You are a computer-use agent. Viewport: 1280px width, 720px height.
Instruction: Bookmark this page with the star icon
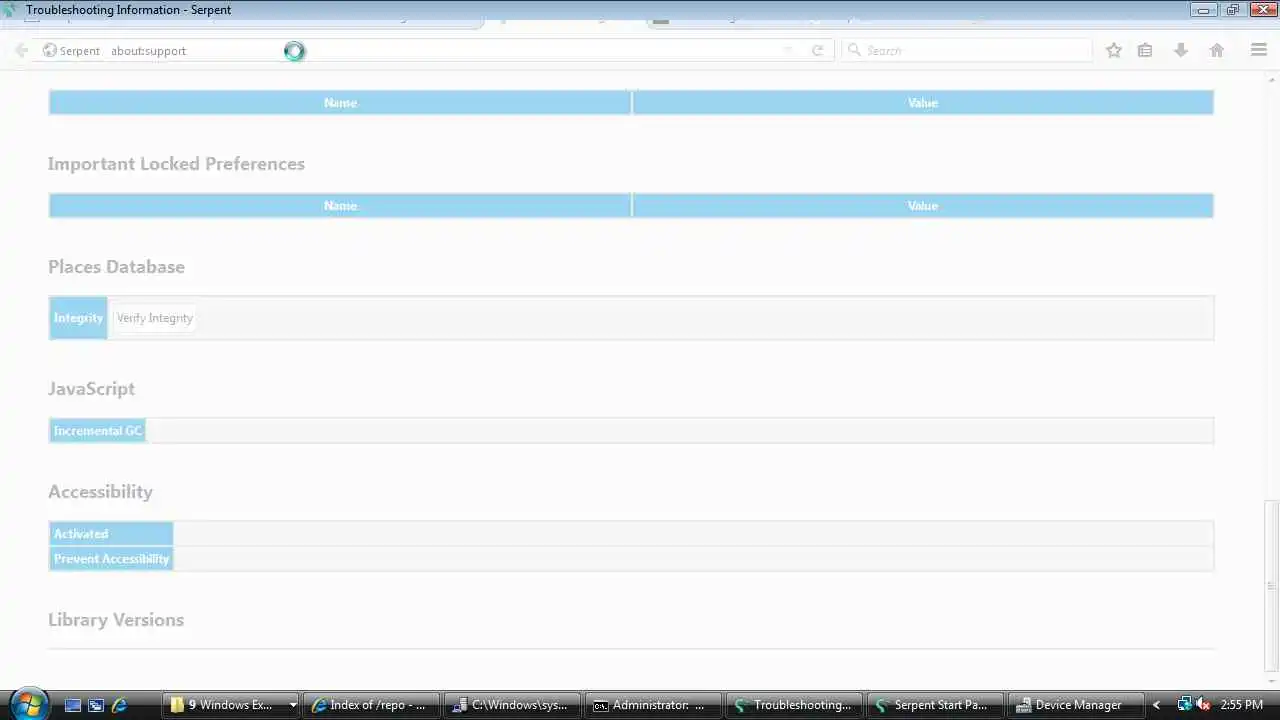coord(1113,50)
